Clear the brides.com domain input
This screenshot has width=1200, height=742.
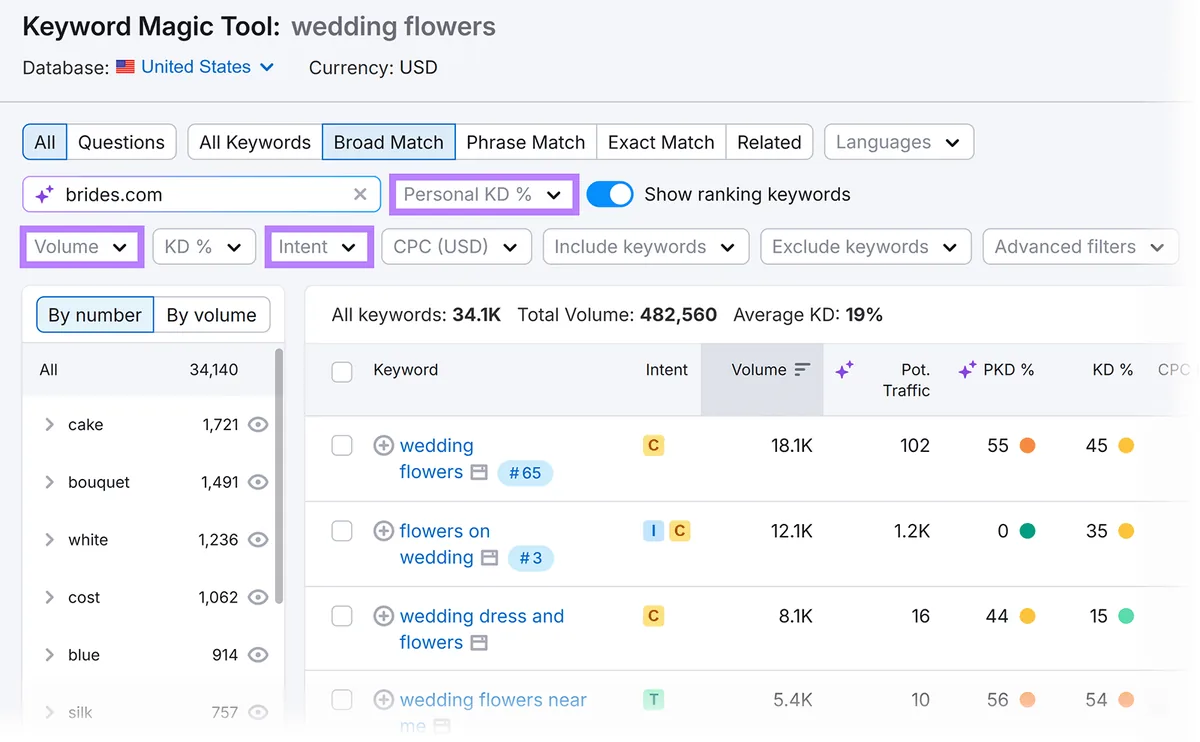(360, 195)
